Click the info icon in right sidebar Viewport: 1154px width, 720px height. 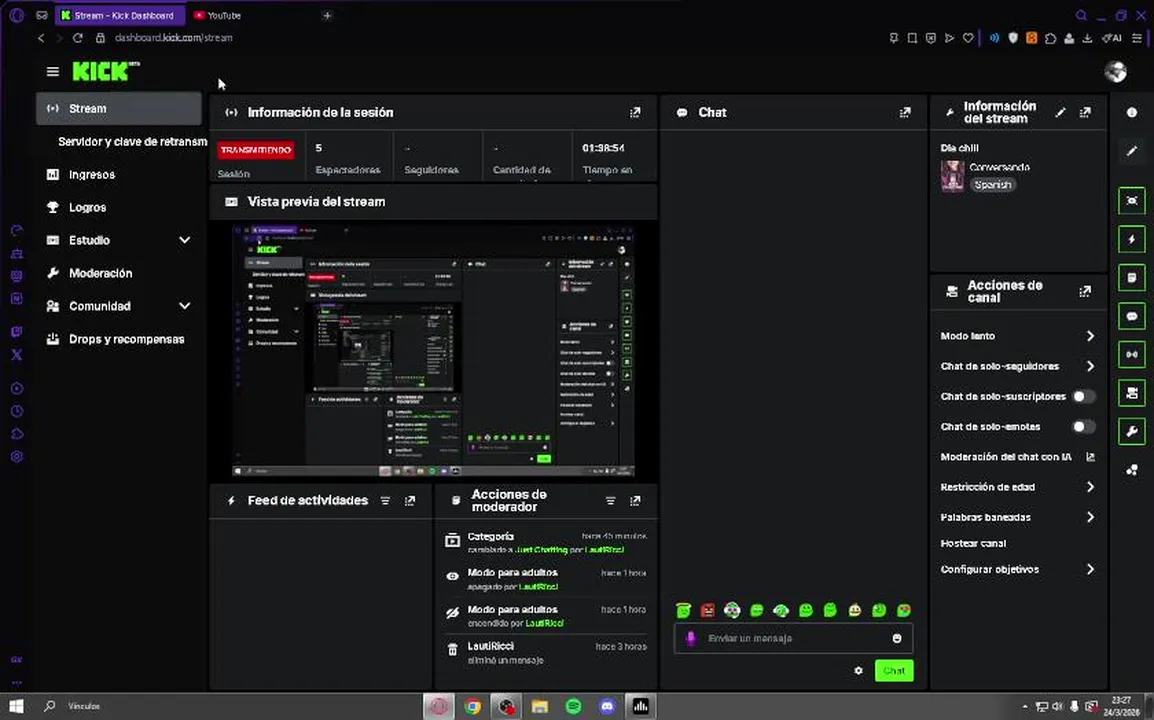click(1132, 113)
